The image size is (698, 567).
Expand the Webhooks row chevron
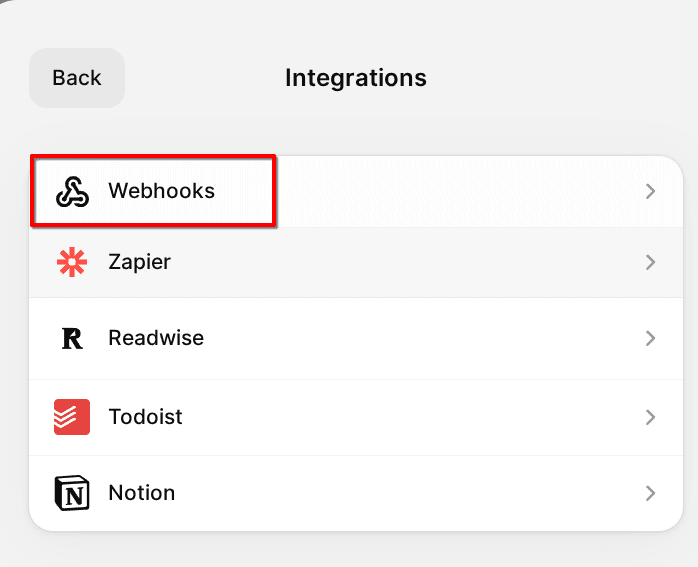(x=650, y=191)
